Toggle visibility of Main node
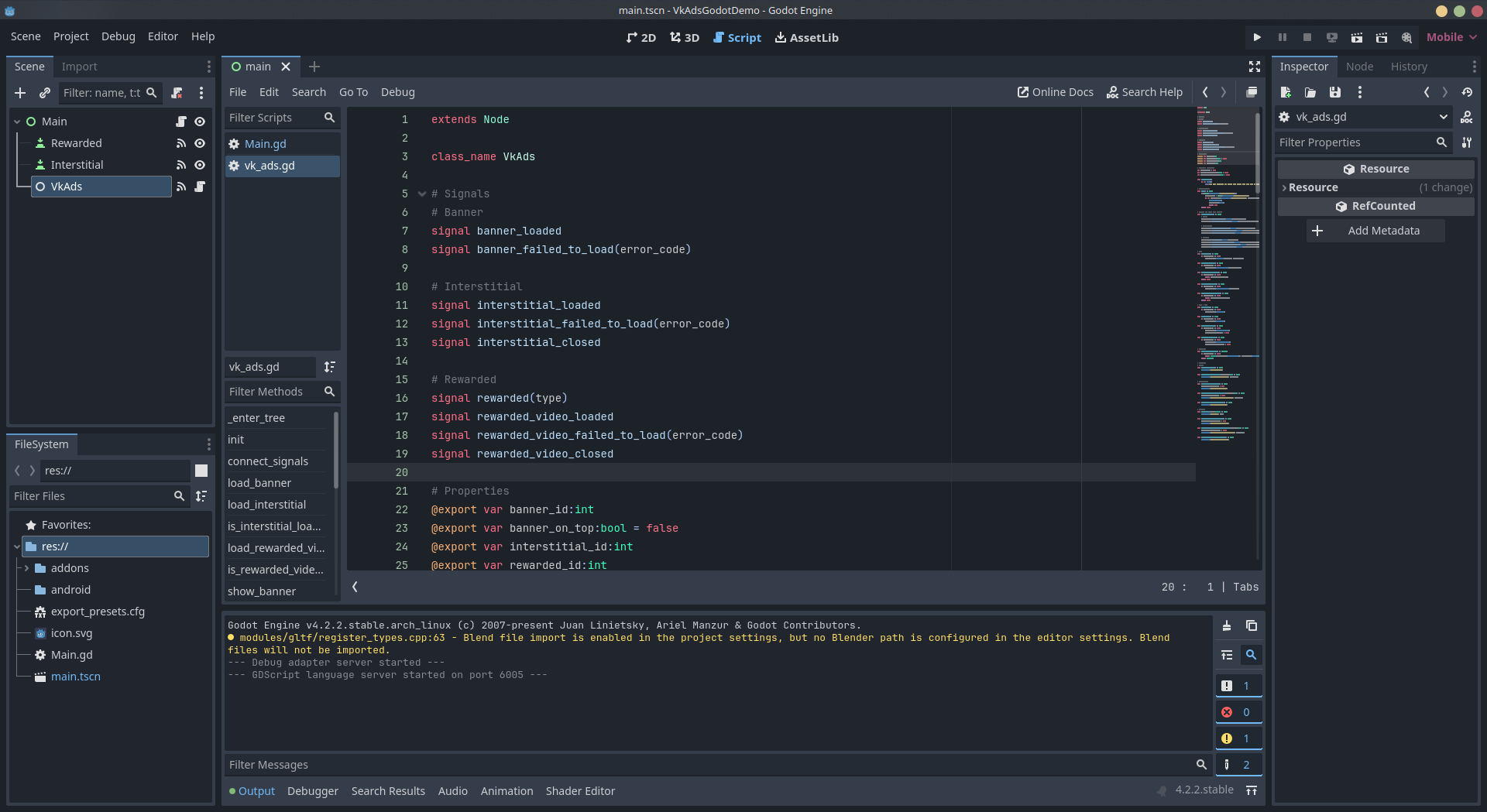The width and height of the screenshot is (1487, 812). tap(200, 122)
